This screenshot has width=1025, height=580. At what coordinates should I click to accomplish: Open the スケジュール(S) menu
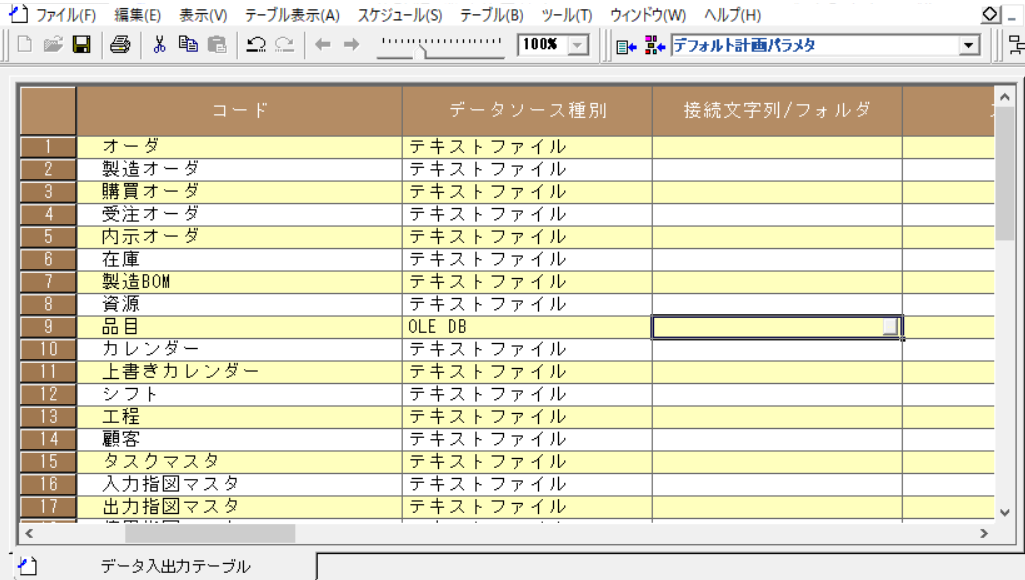(399, 14)
